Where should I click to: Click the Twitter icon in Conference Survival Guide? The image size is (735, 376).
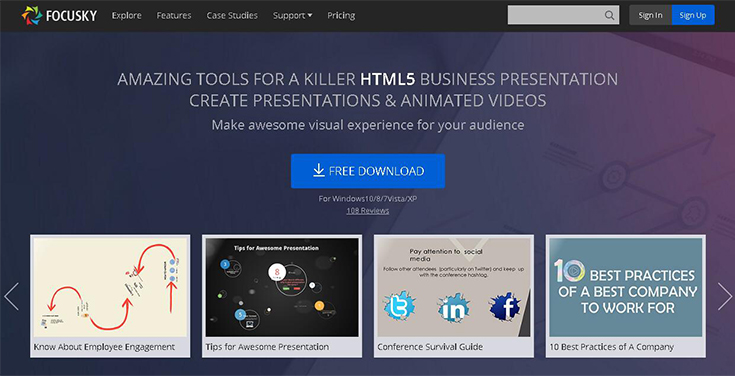(x=399, y=306)
